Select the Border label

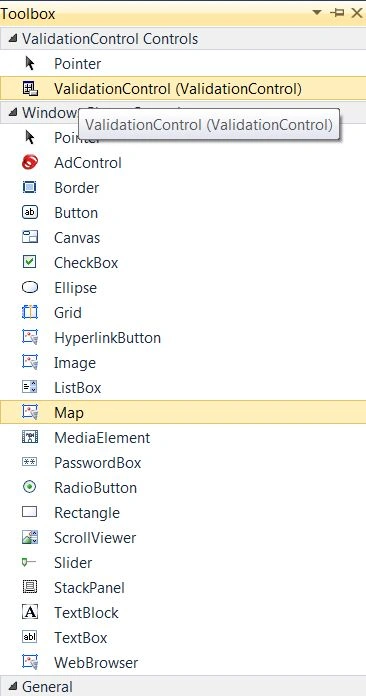[77, 188]
